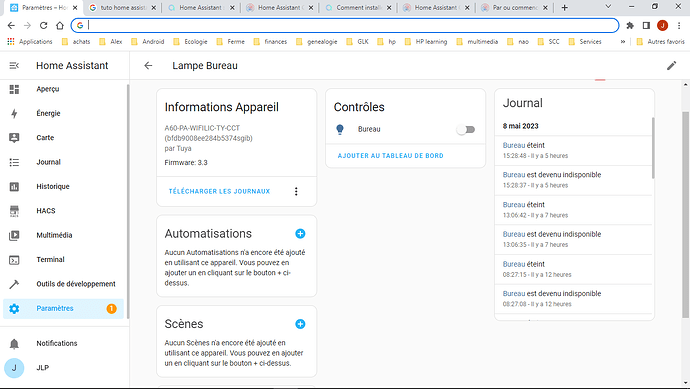Open Journal list icon in sidebar
Screen dimensions: 690x389
[14, 162]
